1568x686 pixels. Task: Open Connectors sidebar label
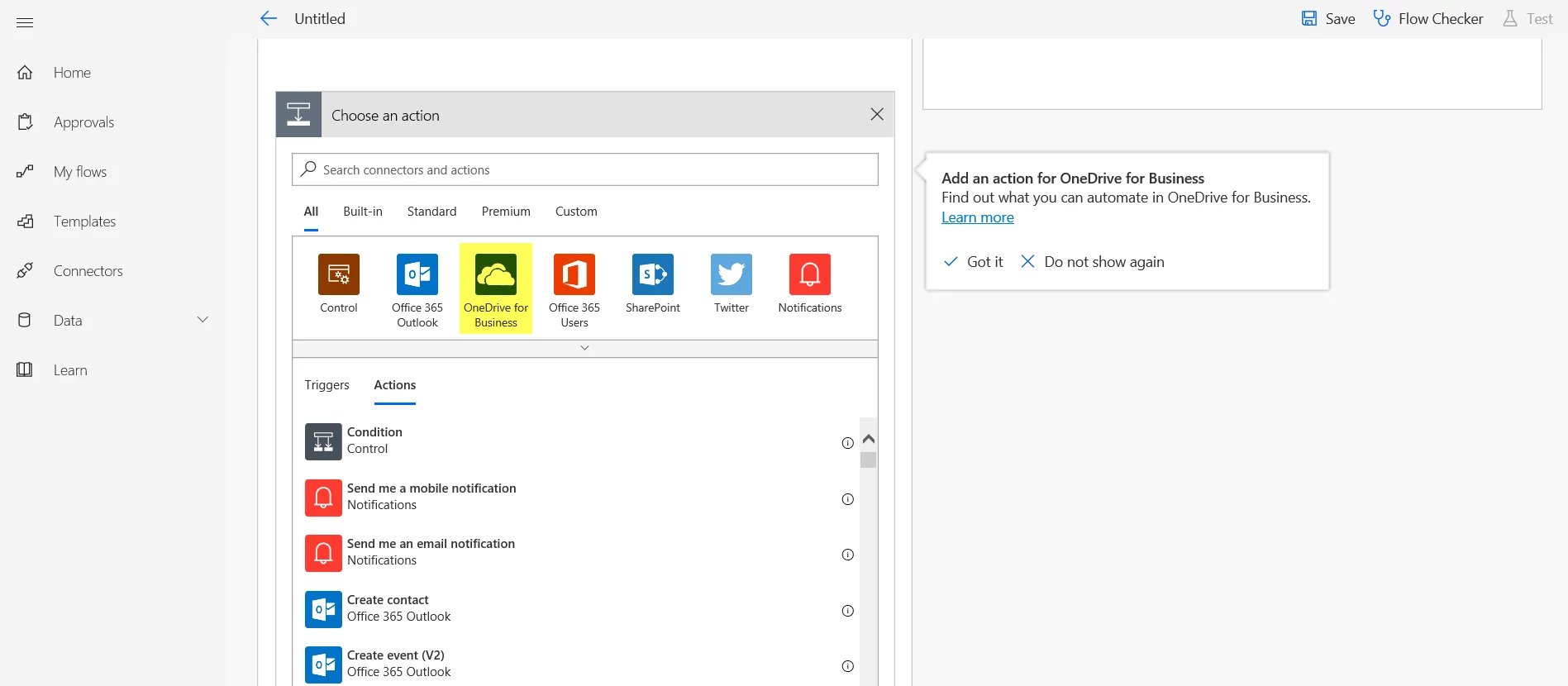[x=88, y=271]
